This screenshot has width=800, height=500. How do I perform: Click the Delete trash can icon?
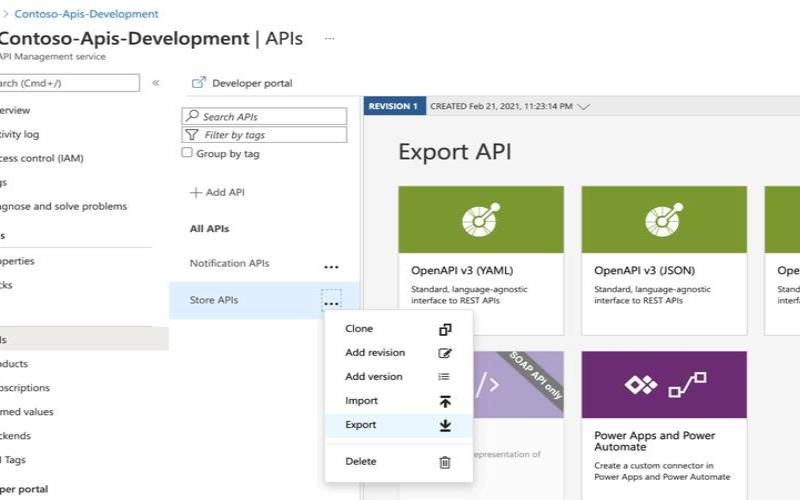(445, 462)
